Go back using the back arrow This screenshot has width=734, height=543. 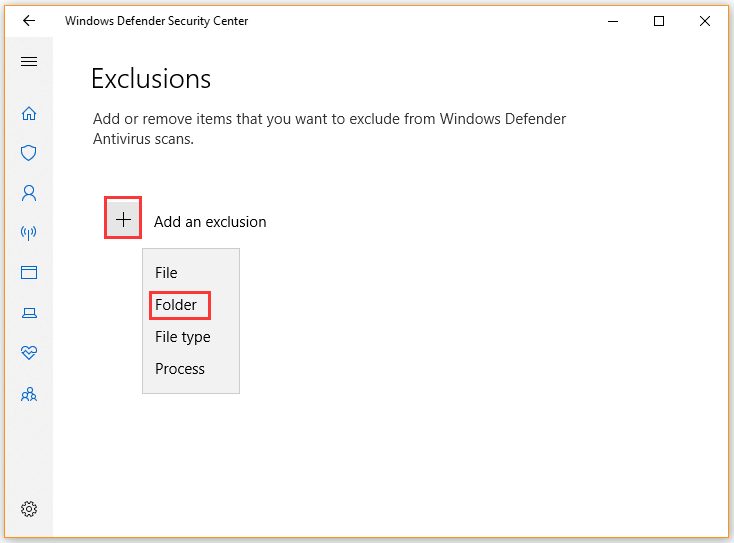29,21
